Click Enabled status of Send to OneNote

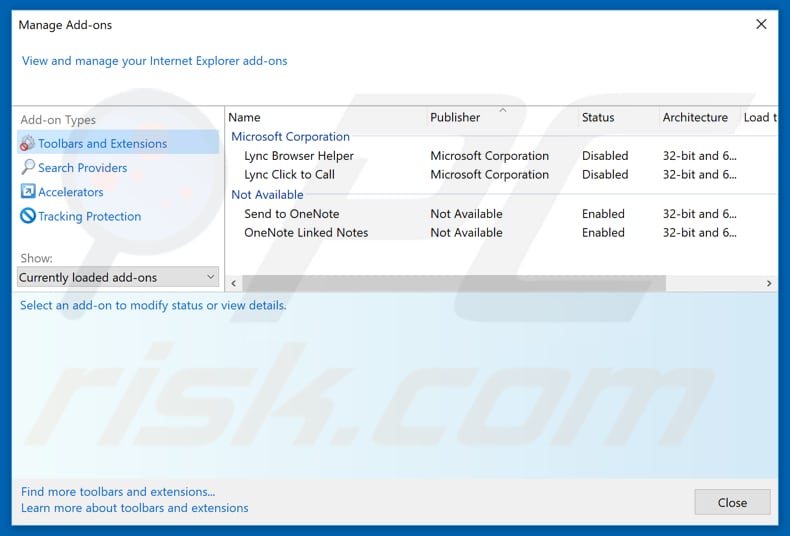pos(603,214)
